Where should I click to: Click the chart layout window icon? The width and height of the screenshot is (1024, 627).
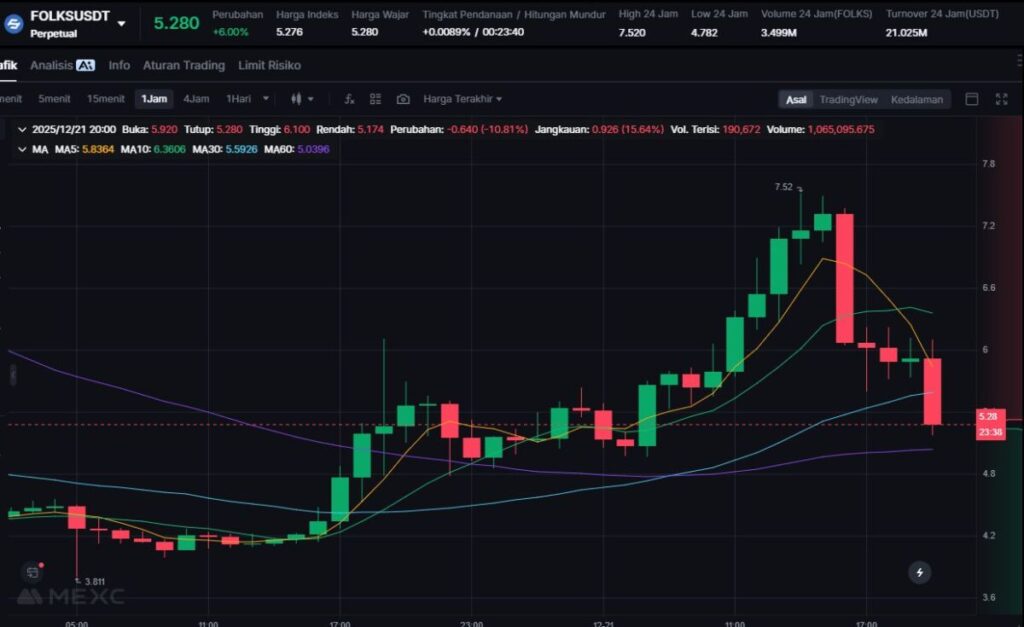coord(971,99)
